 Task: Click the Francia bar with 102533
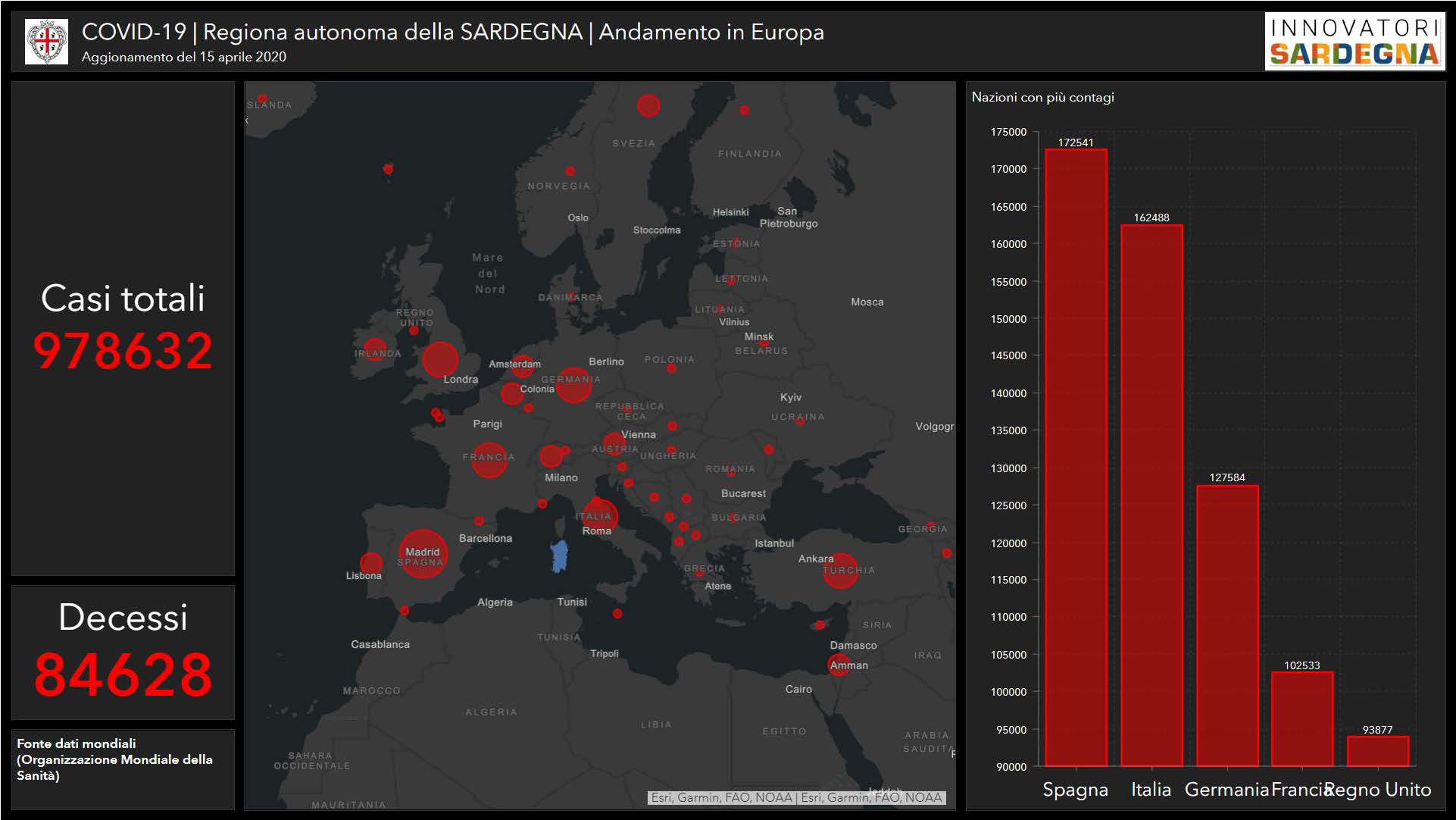tap(1301, 718)
